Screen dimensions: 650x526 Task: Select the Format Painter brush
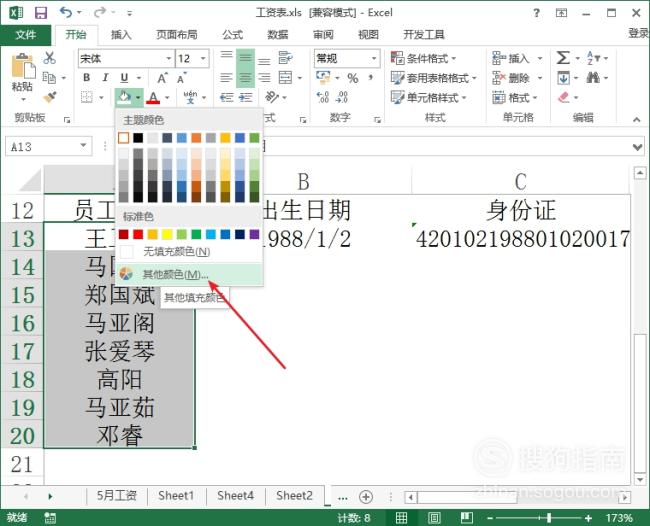pyautogui.click(x=49, y=97)
